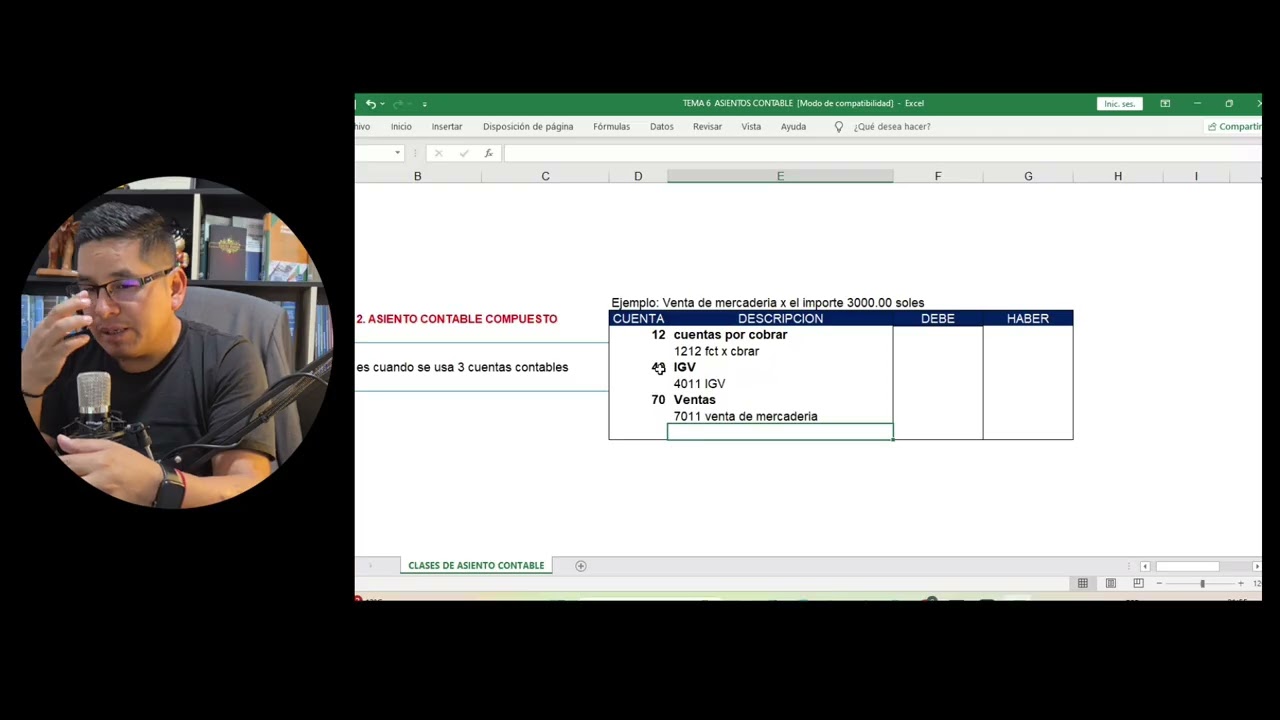Restore down the Excel window

tap(1229, 104)
